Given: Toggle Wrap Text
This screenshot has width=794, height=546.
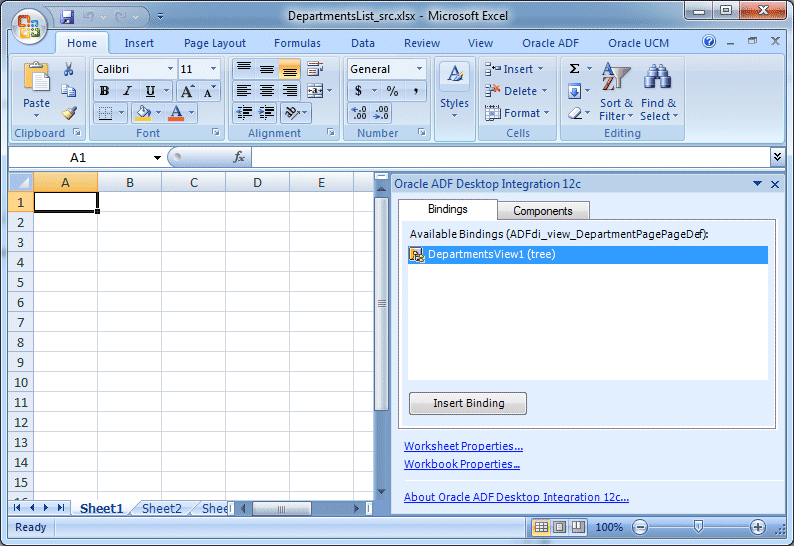Looking at the screenshot, I should coord(315,69).
